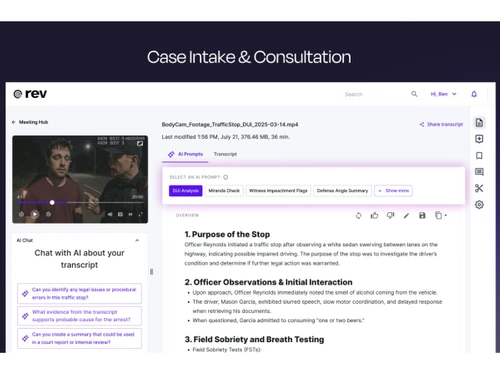Click the playback speed icon in video controls
The height and width of the screenshot is (375, 500).
[130, 214]
